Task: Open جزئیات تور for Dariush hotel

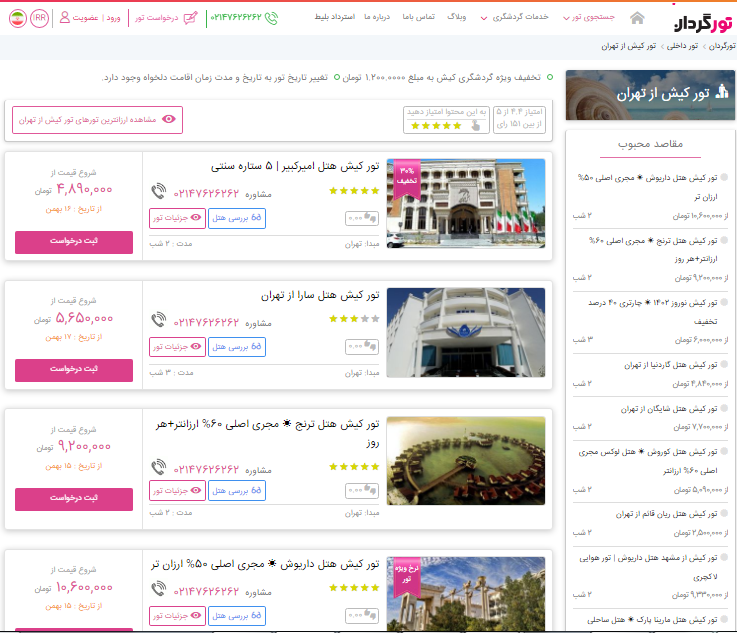Action: (x=177, y=616)
